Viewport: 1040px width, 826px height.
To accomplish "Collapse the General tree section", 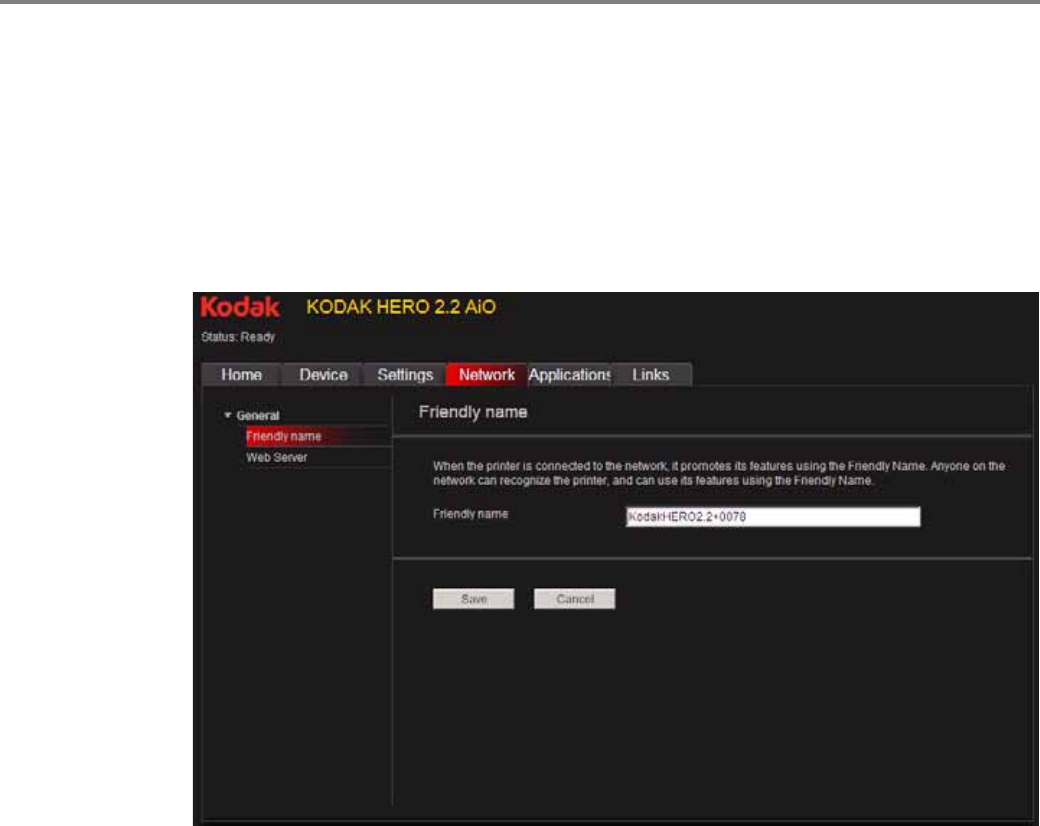I will tap(228, 415).
